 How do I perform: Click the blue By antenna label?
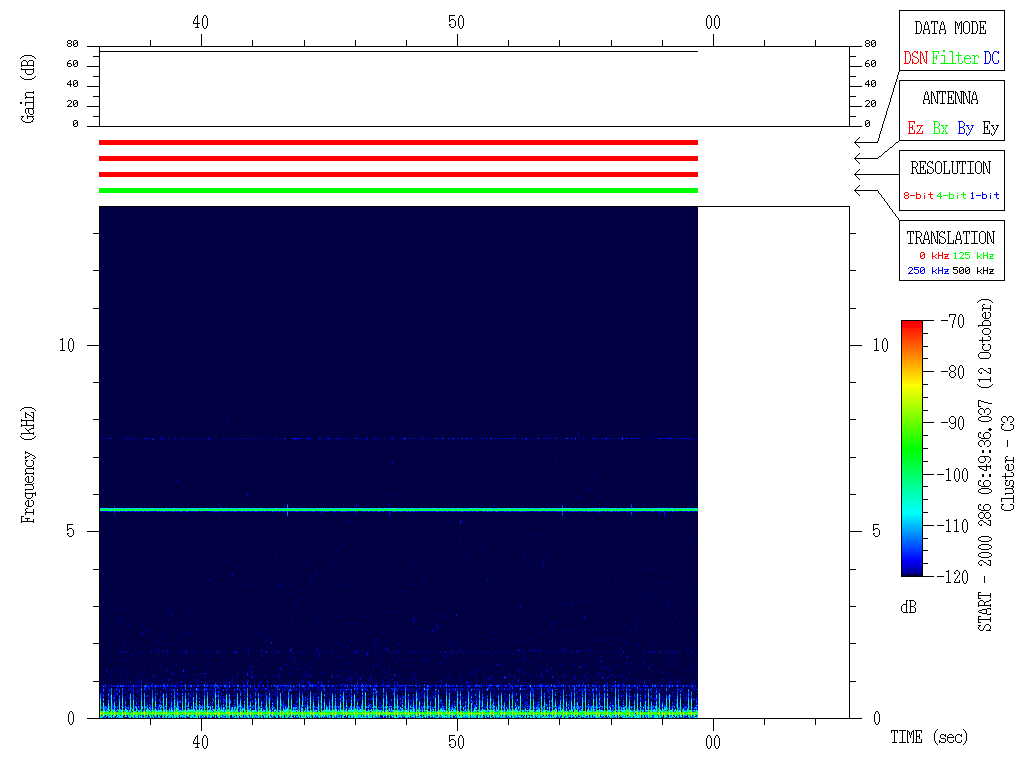click(x=965, y=128)
